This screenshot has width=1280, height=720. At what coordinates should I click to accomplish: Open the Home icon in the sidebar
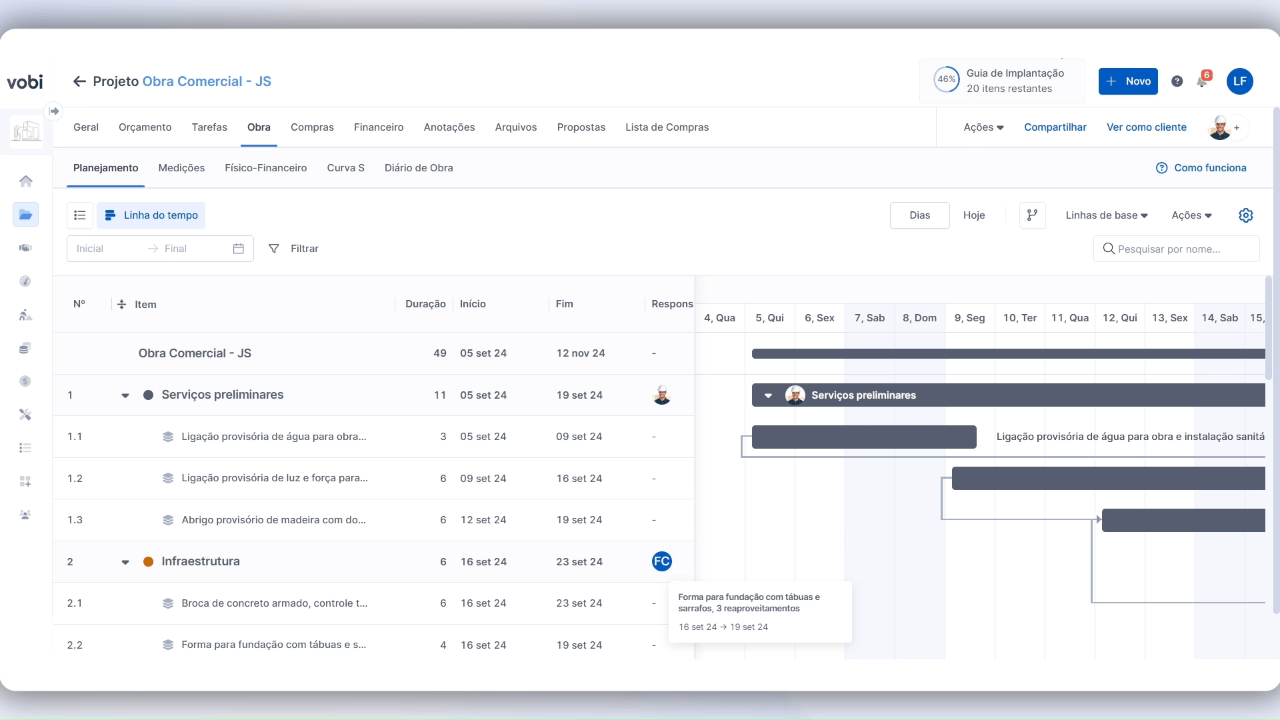[x=26, y=181]
